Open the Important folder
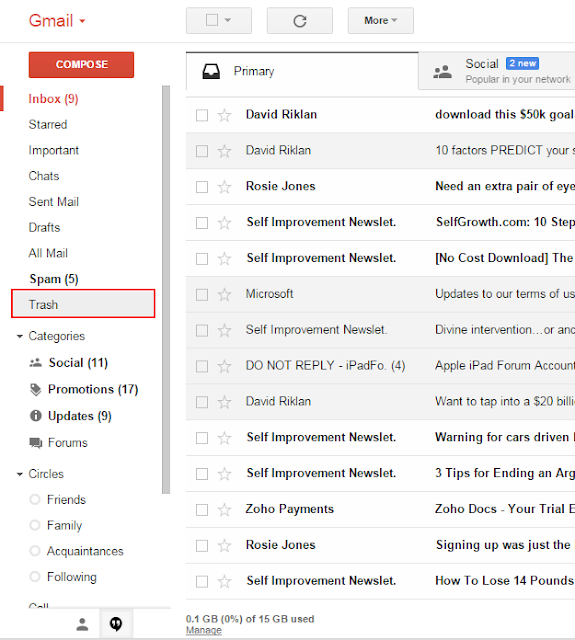 click(x=53, y=150)
